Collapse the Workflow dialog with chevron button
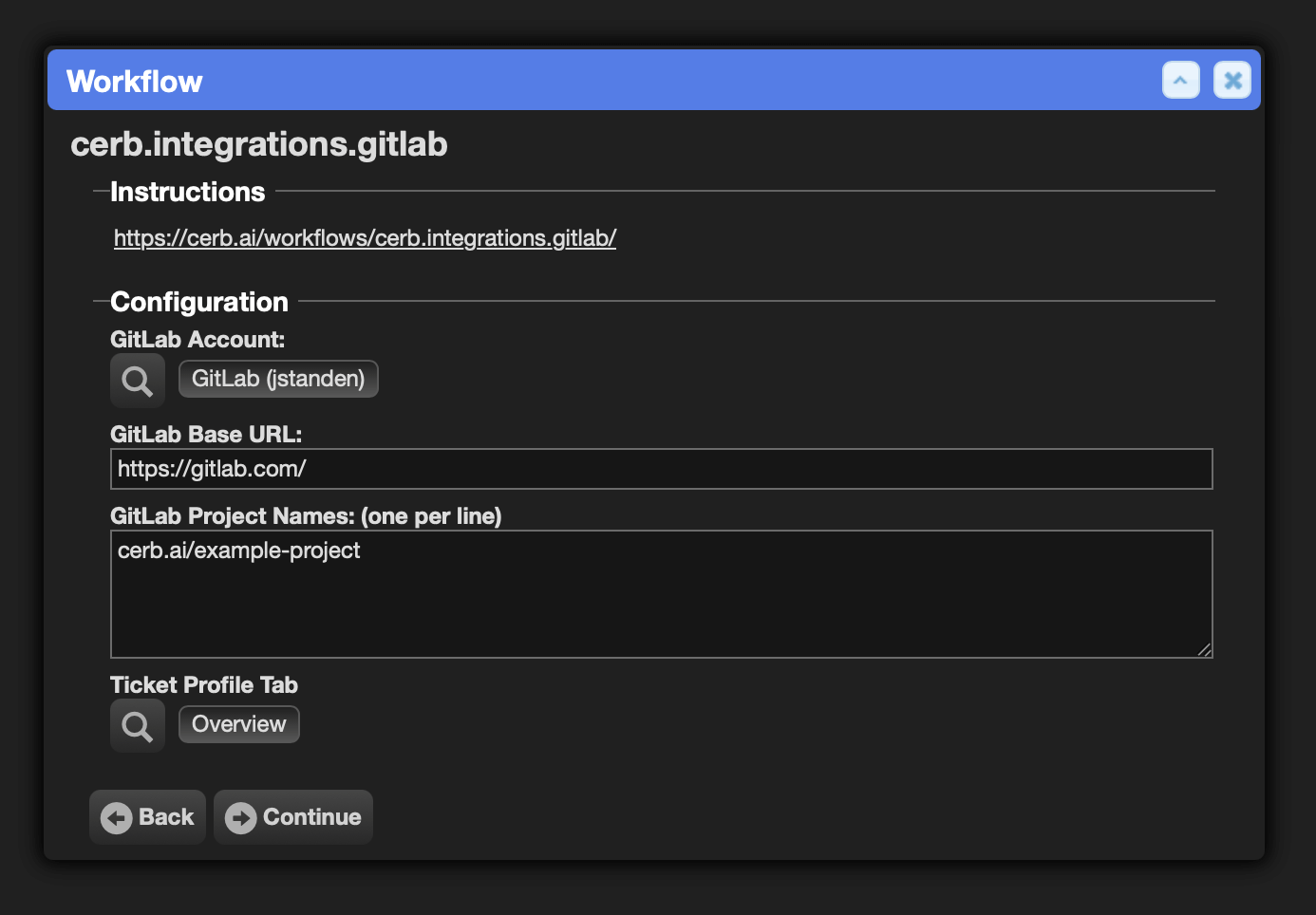1316x915 pixels. point(1181,81)
